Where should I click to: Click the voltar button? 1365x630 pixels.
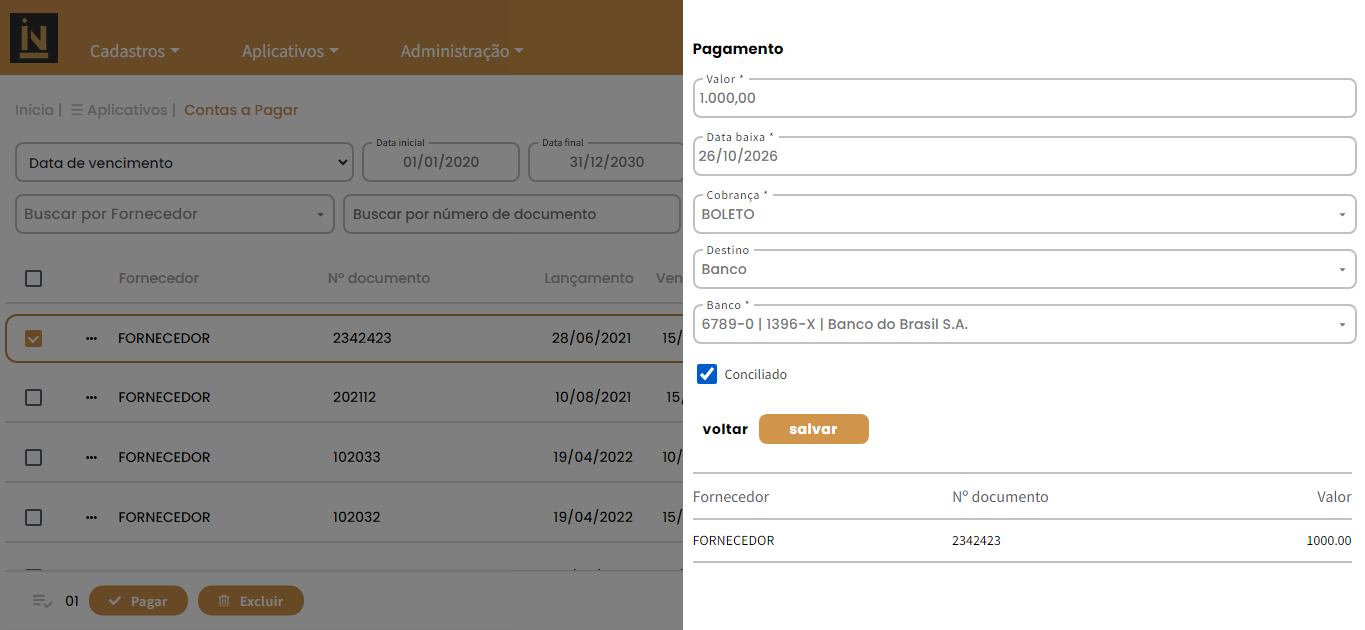click(725, 429)
